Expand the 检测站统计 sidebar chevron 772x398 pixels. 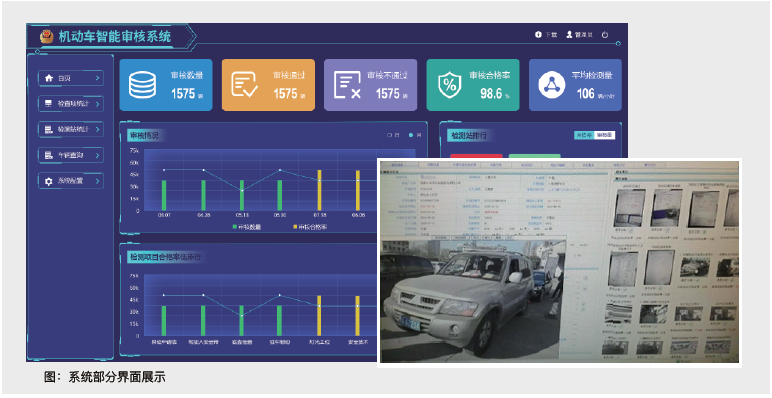[x=97, y=129]
